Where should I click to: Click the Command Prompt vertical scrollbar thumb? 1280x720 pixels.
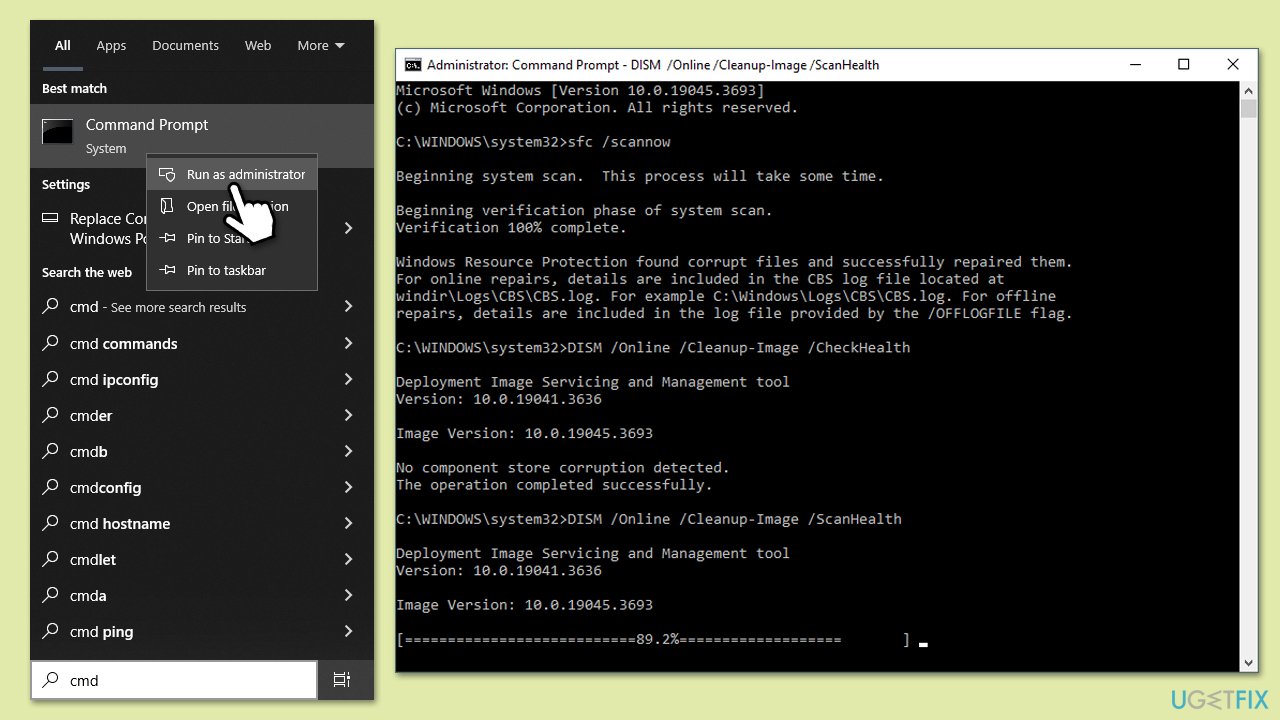(x=1248, y=108)
